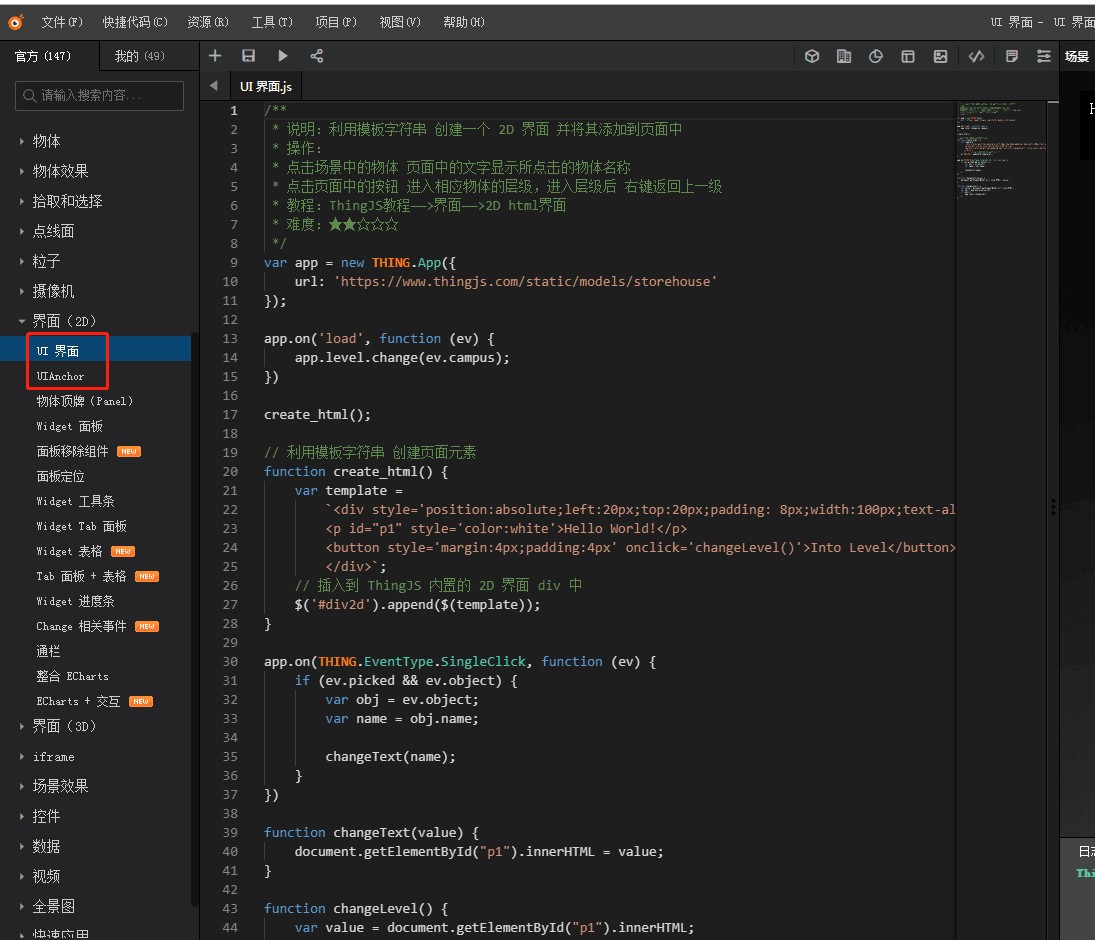
Task: Collapse the 界面（2D）category
Action: [64, 321]
